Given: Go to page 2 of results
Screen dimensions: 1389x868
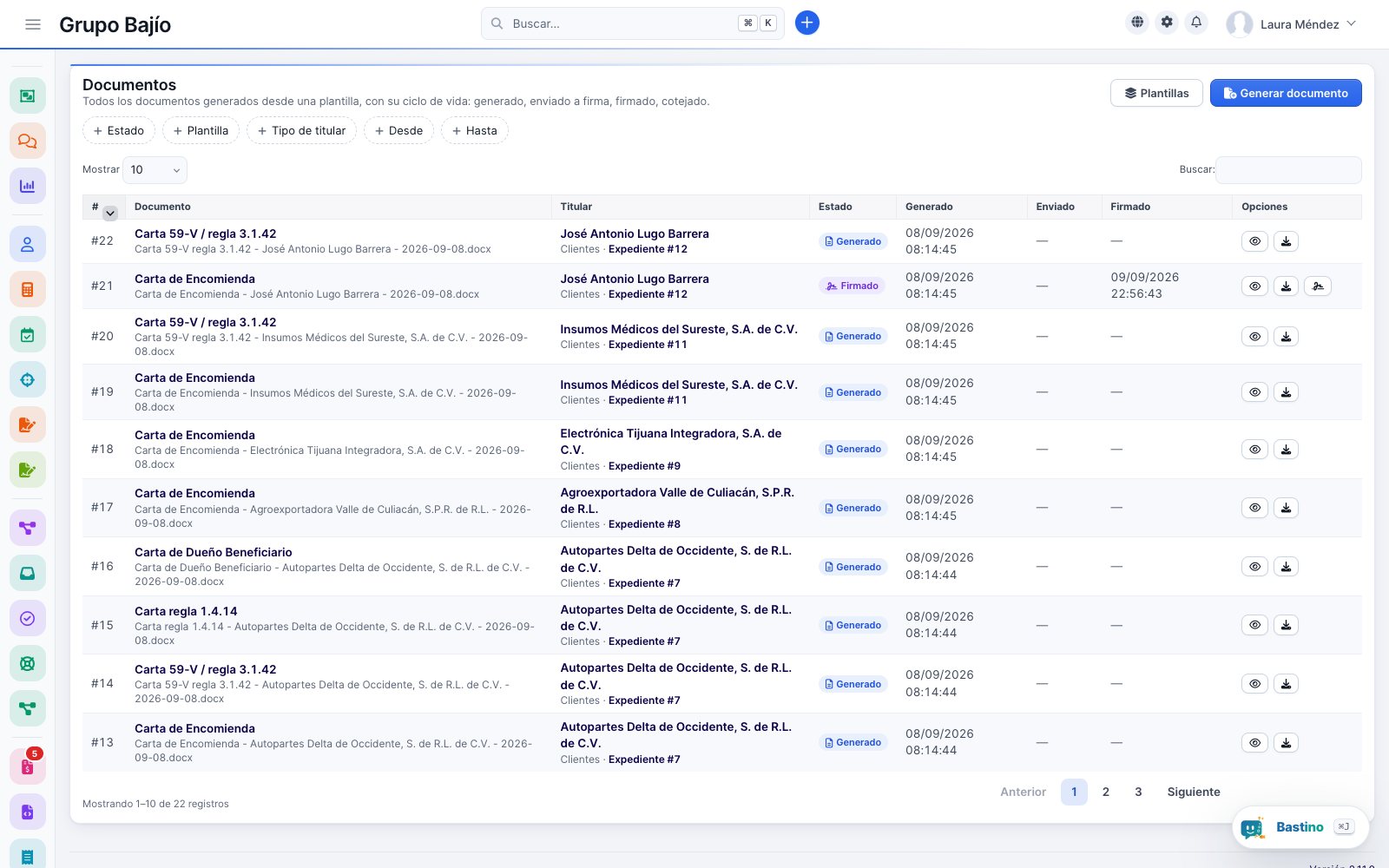Looking at the screenshot, I should pyautogui.click(x=1106, y=792).
